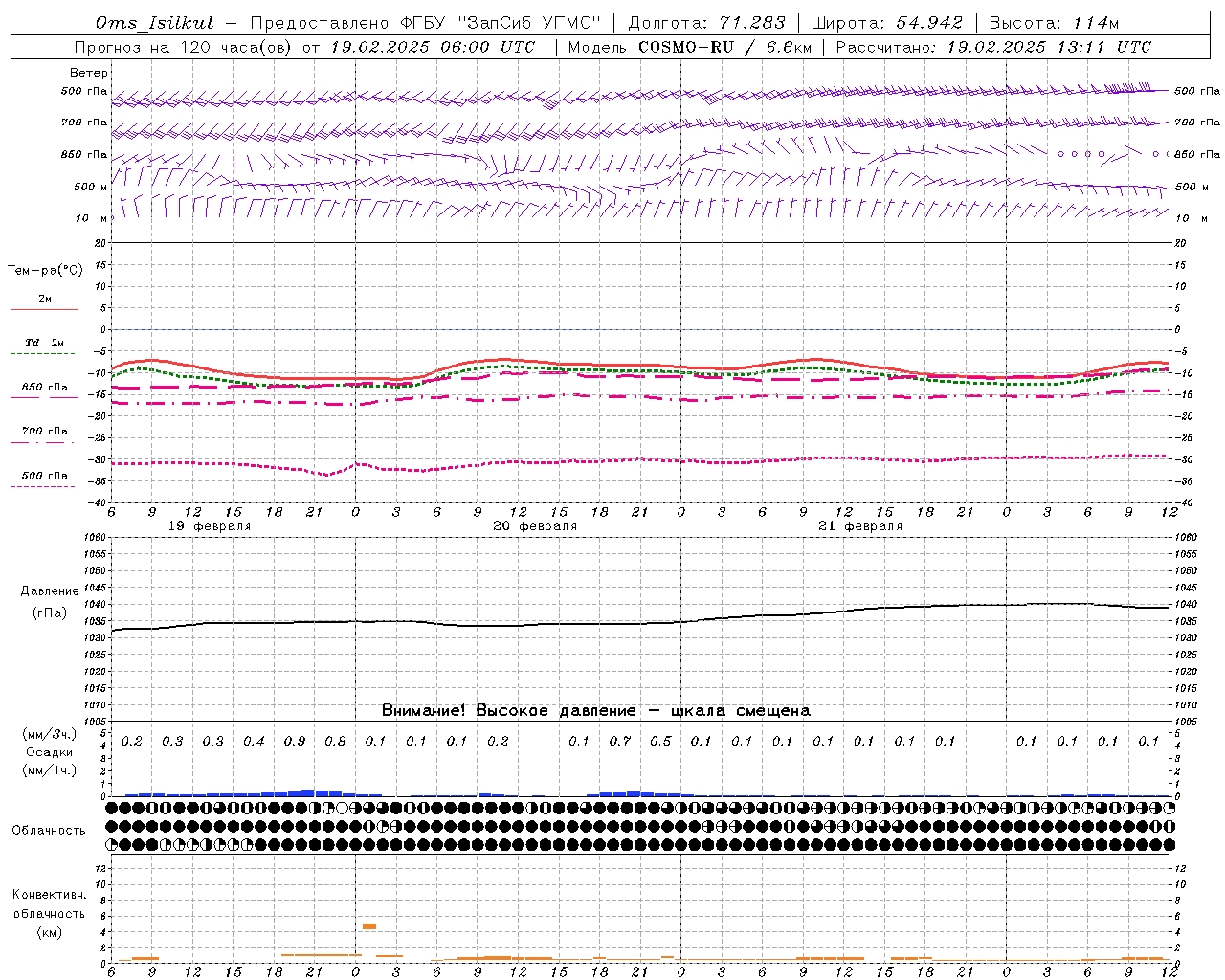Click the (гПа) unit under Давление
The height and width of the screenshot is (980, 1225).
50,612
